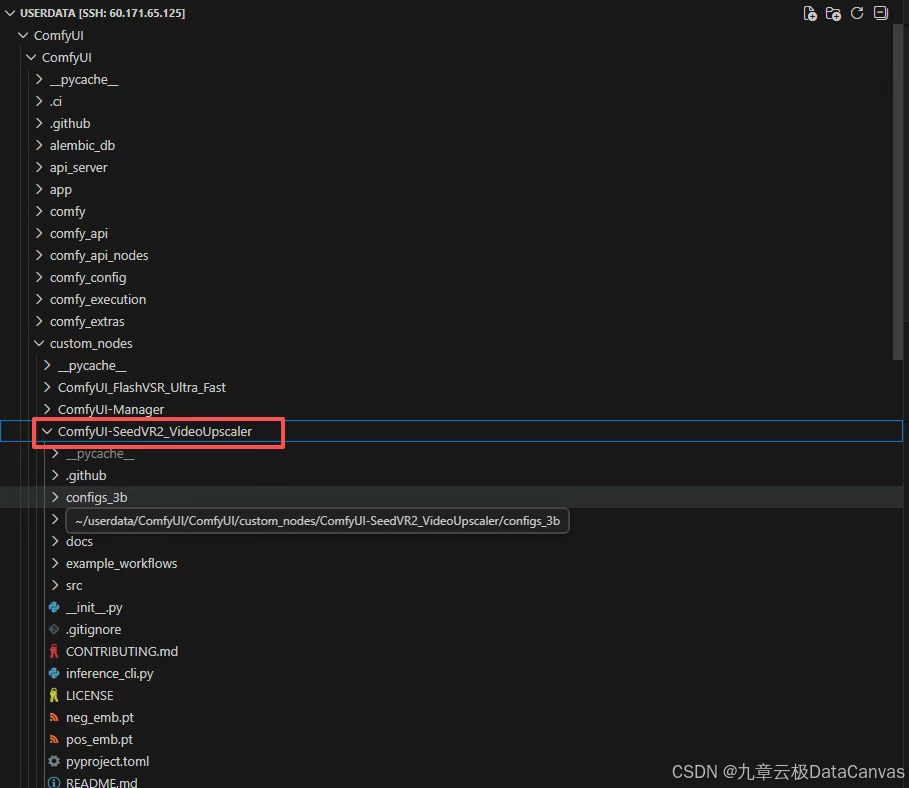Select the .github folder inside SeedVR2_VideoUpscaler
The image size is (909, 788).
[x=86, y=475]
